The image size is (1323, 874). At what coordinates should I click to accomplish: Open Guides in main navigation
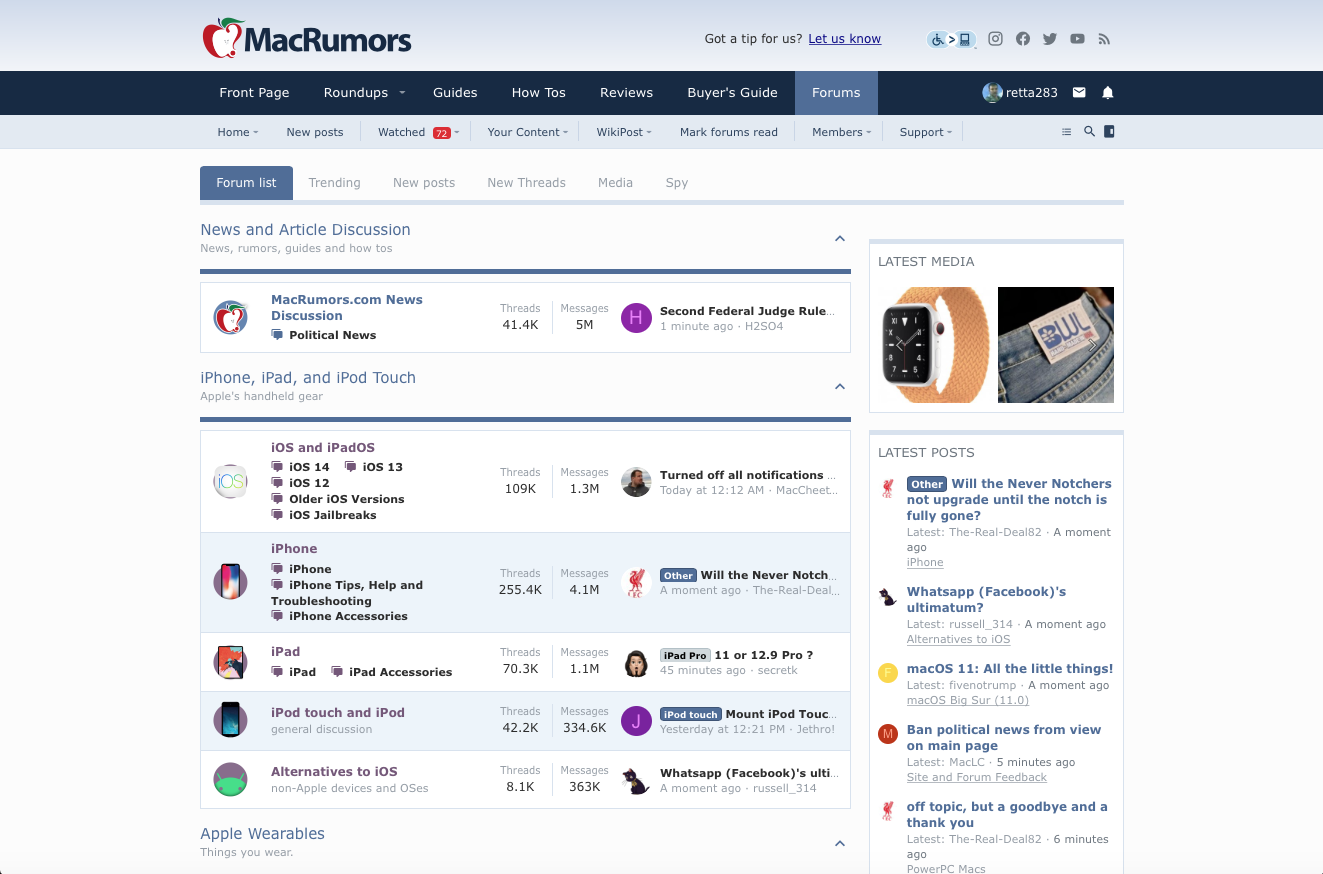pos(455,93)
